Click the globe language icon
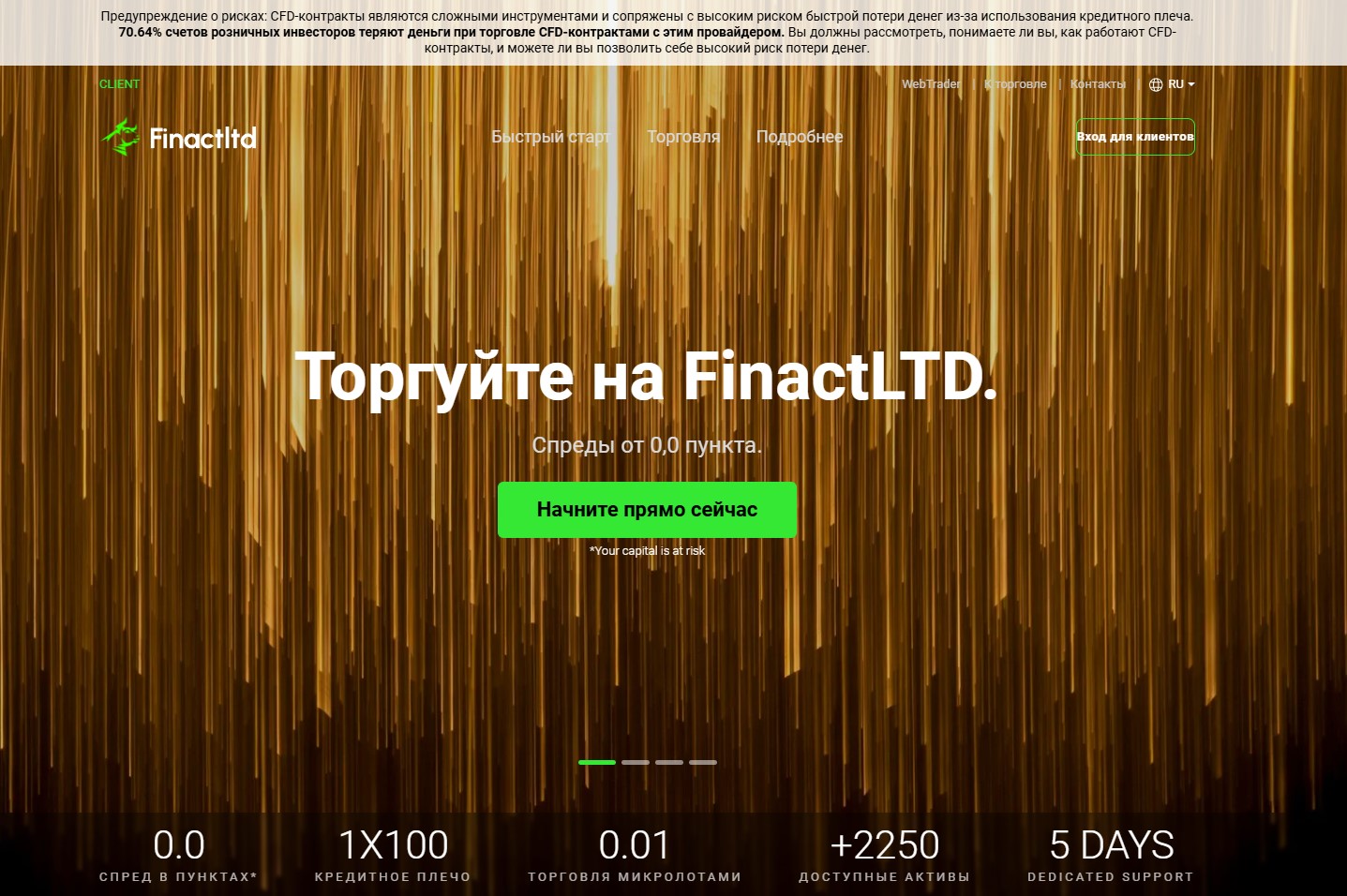This screenshot has width=1347, height=896. (x=1156, y=84)
